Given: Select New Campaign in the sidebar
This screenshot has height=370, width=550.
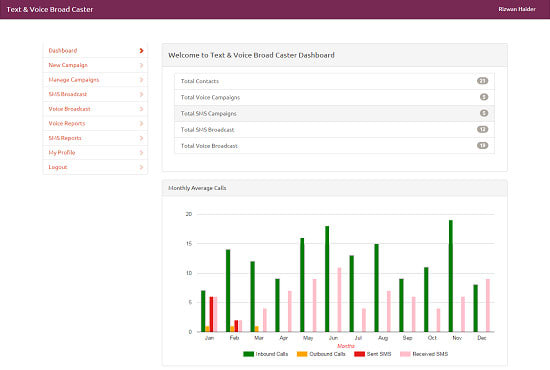Looking at the screenshot, I should pyautogui.click(x=95, y=65).
